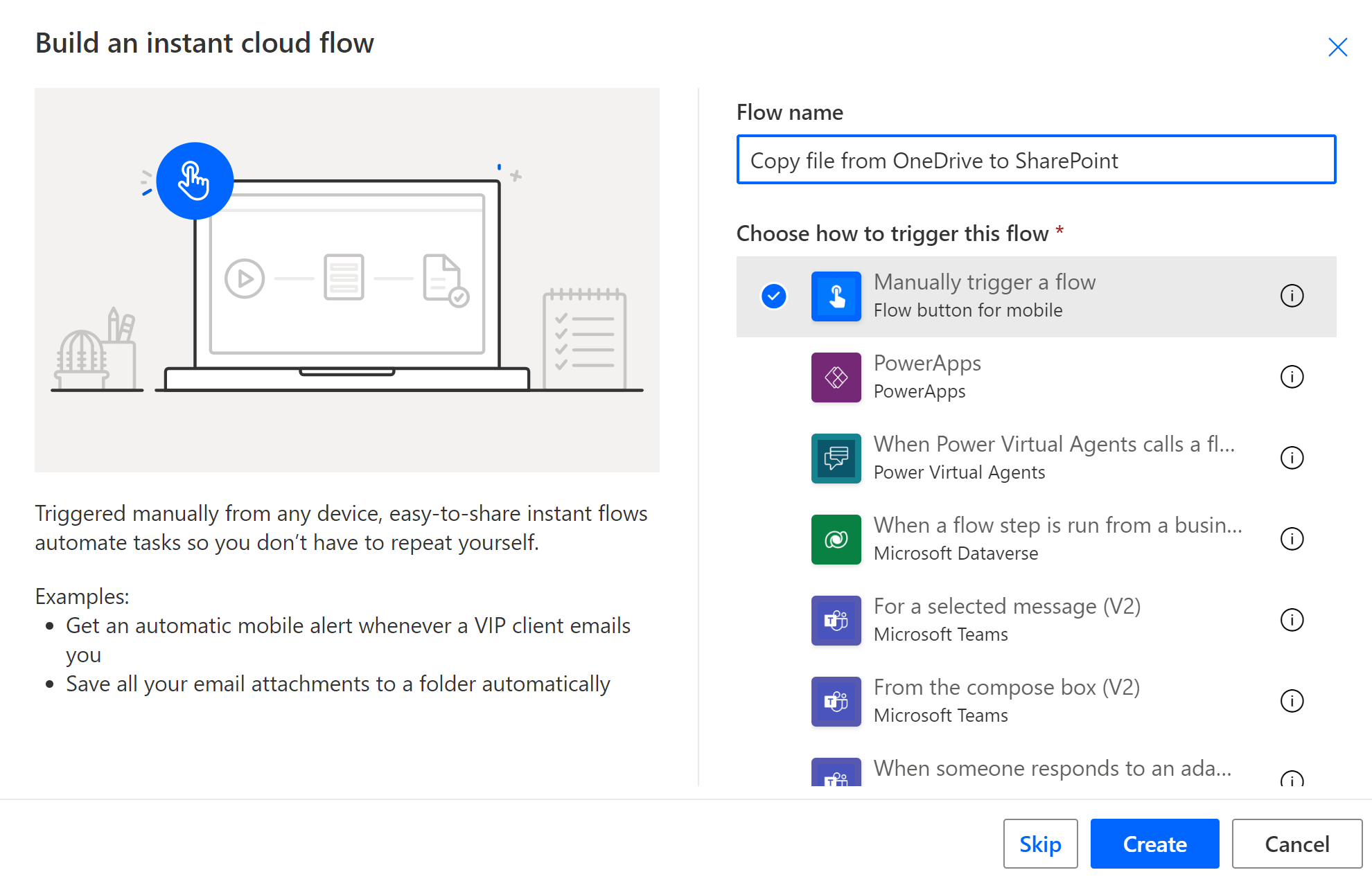
Task: Show info for Microsoft Dataverse trigger
Action: [1292, 539]
